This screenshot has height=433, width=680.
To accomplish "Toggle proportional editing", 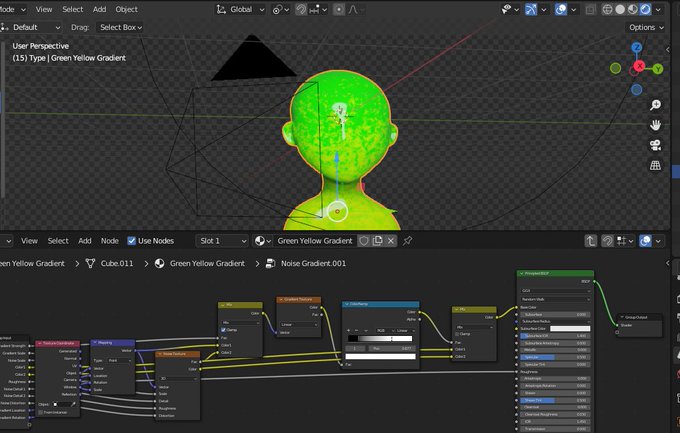I will pyautogui.click(x=339, y=10).
